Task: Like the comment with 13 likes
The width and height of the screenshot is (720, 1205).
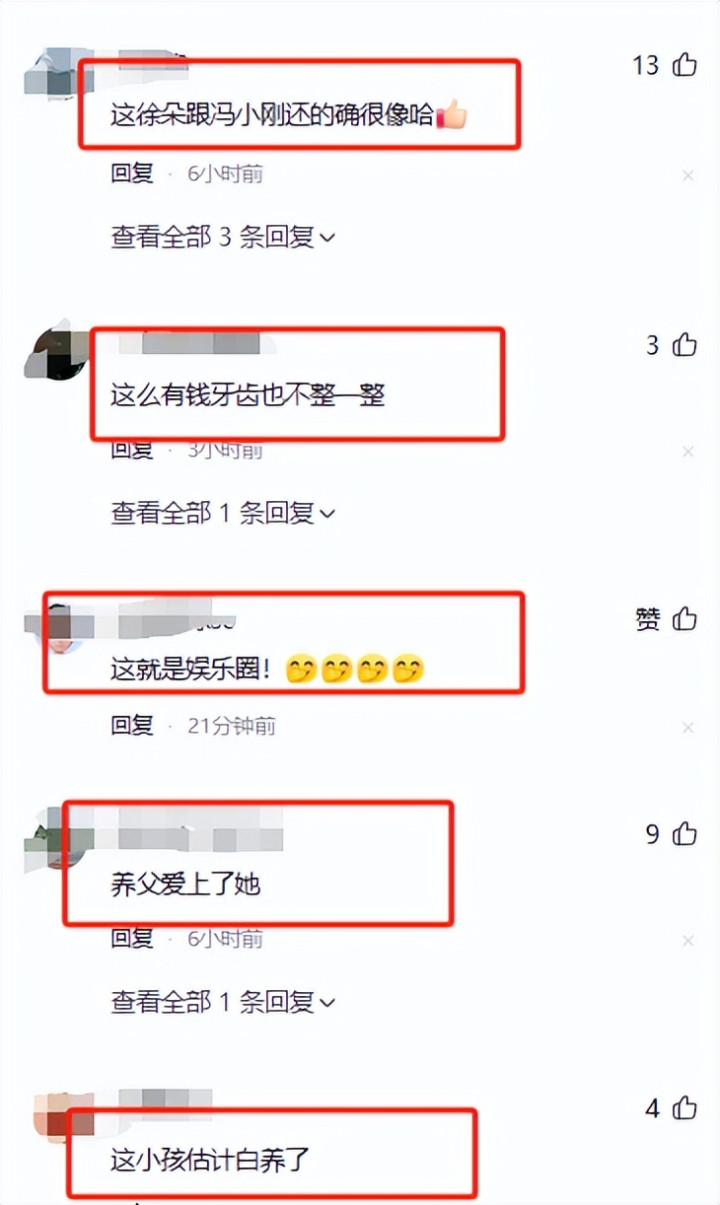Action: [685, 65]
